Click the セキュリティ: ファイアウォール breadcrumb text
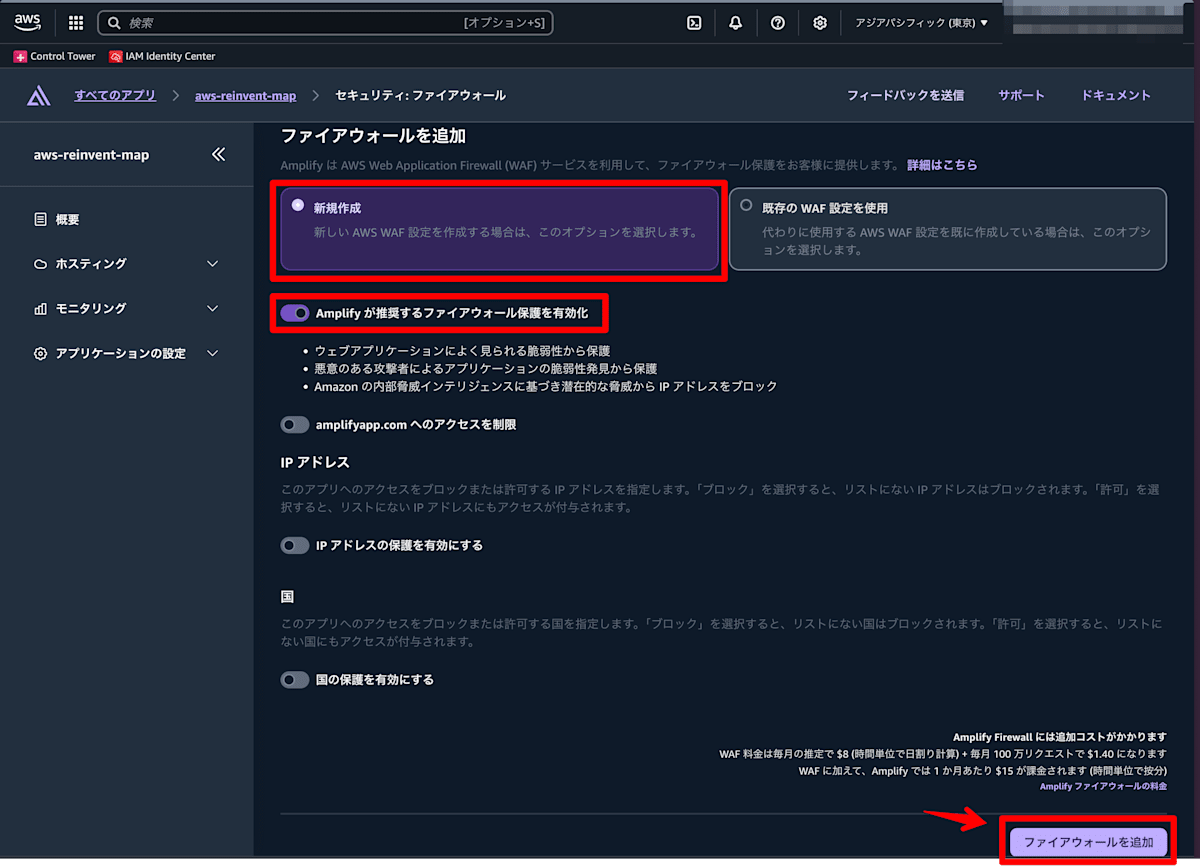Screen dimensions: 1200x867 coord(420,96)
